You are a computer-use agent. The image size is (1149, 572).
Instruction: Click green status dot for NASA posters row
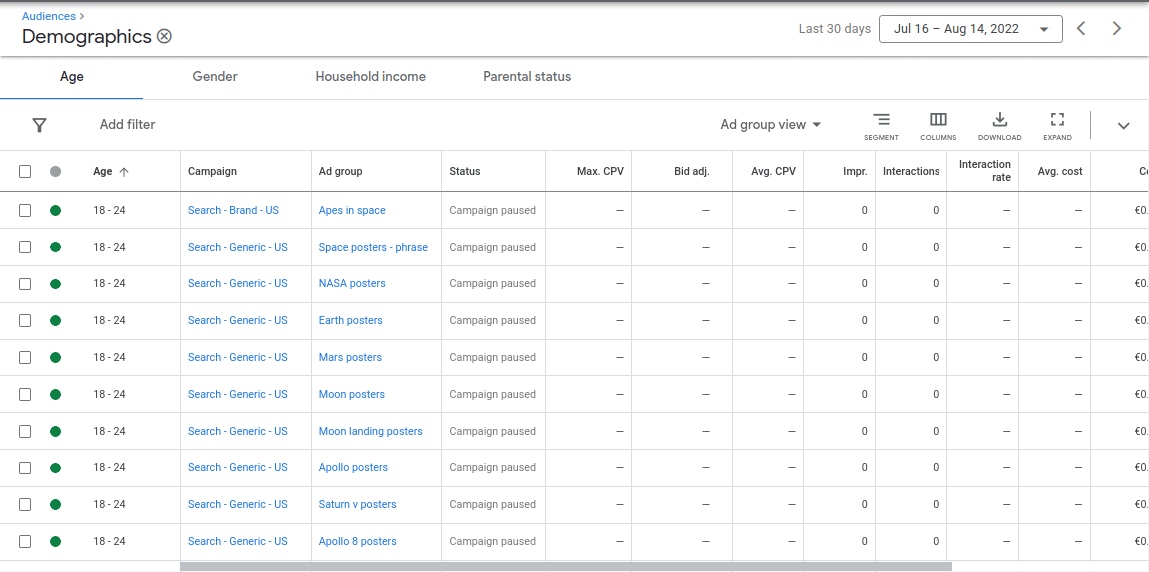click(x=56, y=283)
